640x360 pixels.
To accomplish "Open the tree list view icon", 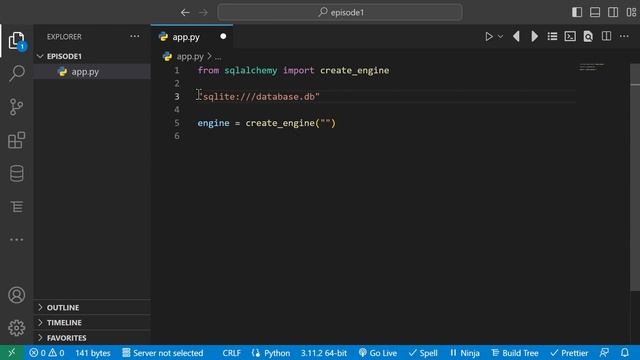I will 16,207.
